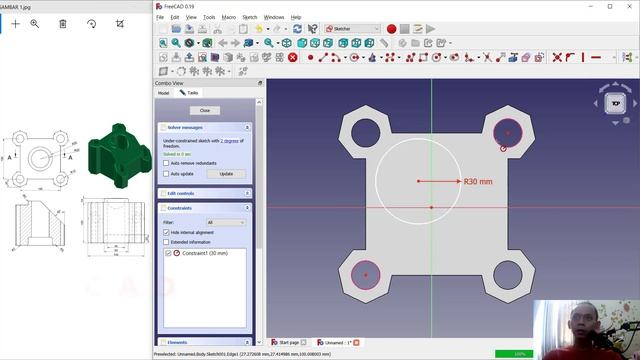Collapse the Constraints section
This screenshot has height=360, width=640.
click(247, 208)
